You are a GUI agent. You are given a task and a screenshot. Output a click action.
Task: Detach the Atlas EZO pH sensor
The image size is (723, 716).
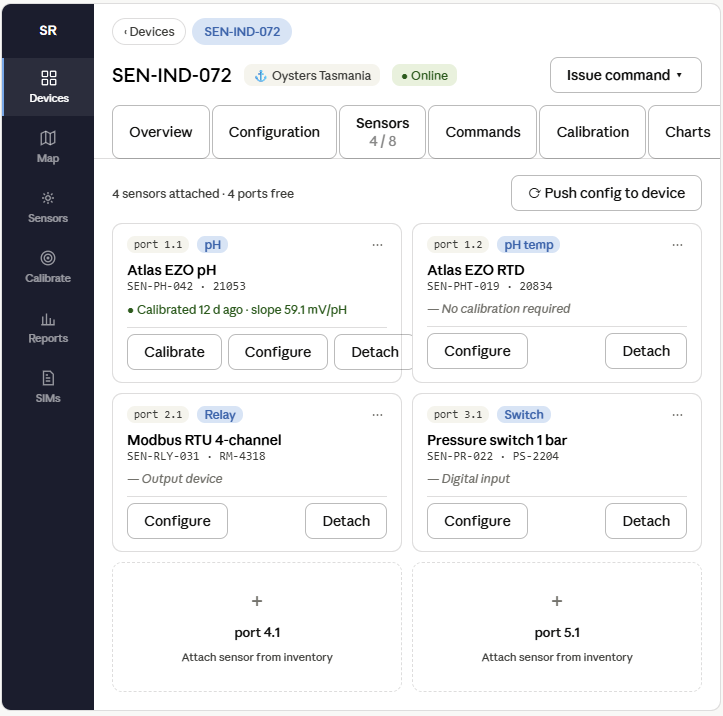[374, 352]
